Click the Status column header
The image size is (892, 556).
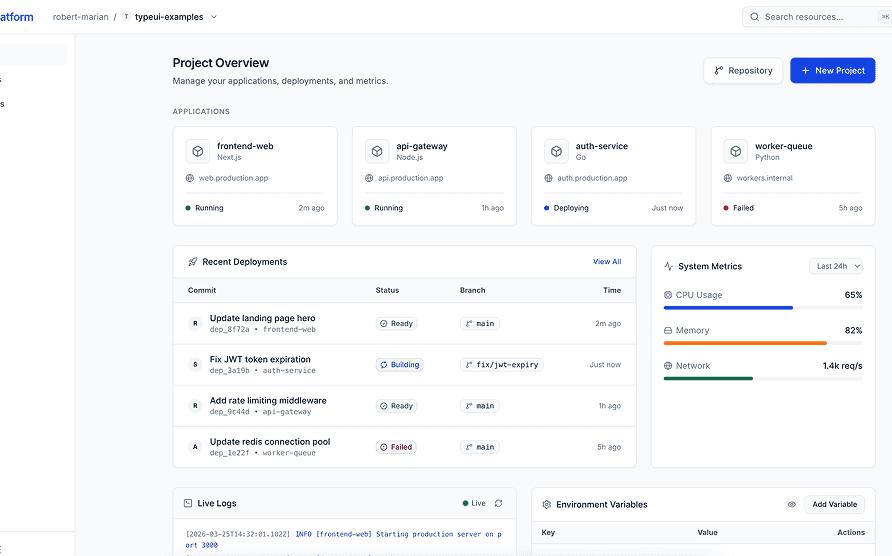[387, 290]
